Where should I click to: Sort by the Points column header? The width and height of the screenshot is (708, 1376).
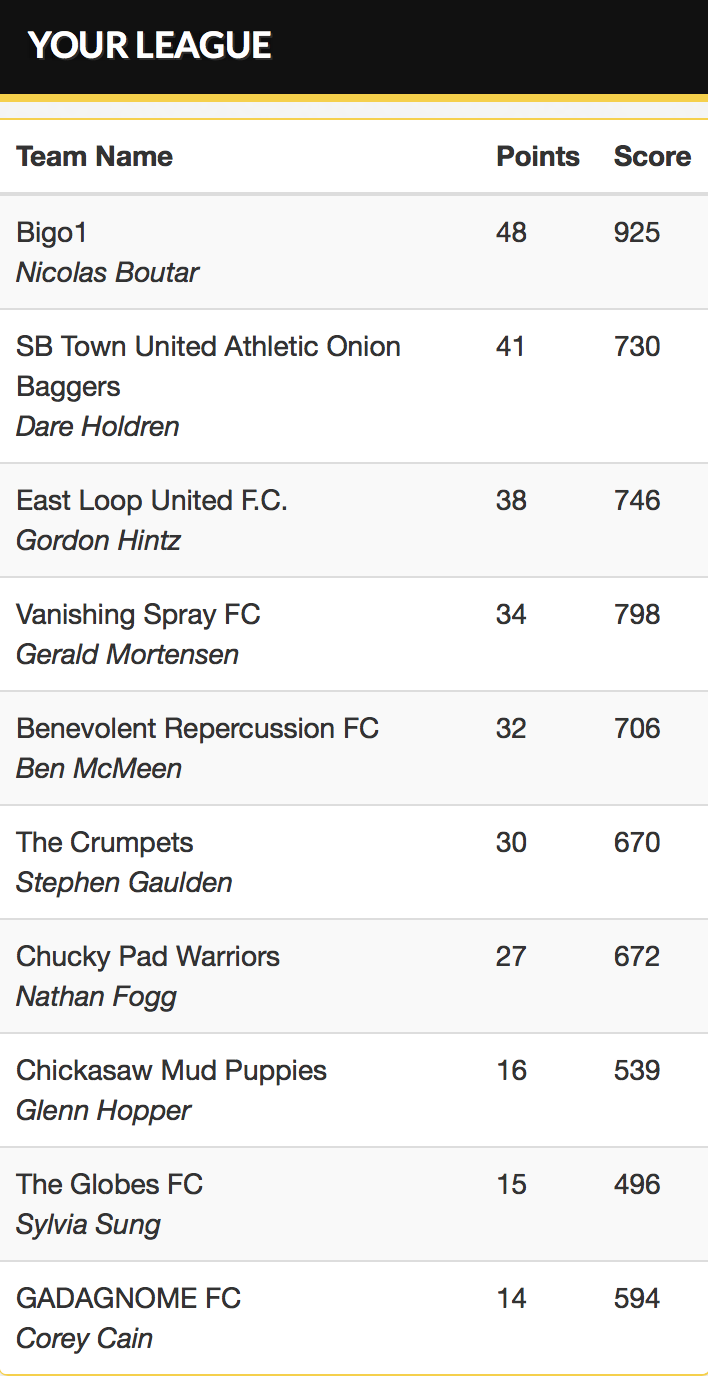pyautogui.click(x=538, y=156)
